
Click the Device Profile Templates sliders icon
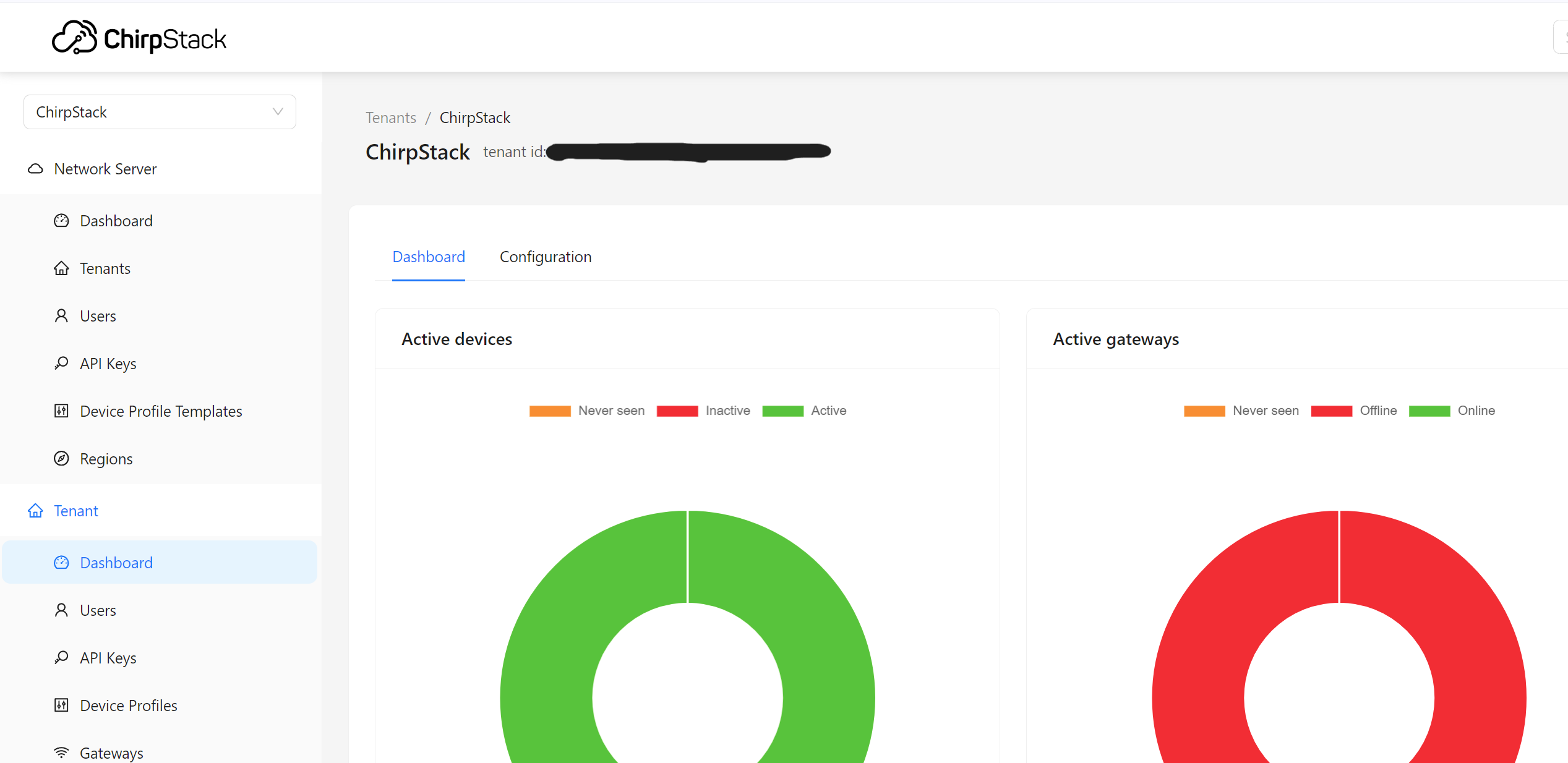[x=61, y=411]
